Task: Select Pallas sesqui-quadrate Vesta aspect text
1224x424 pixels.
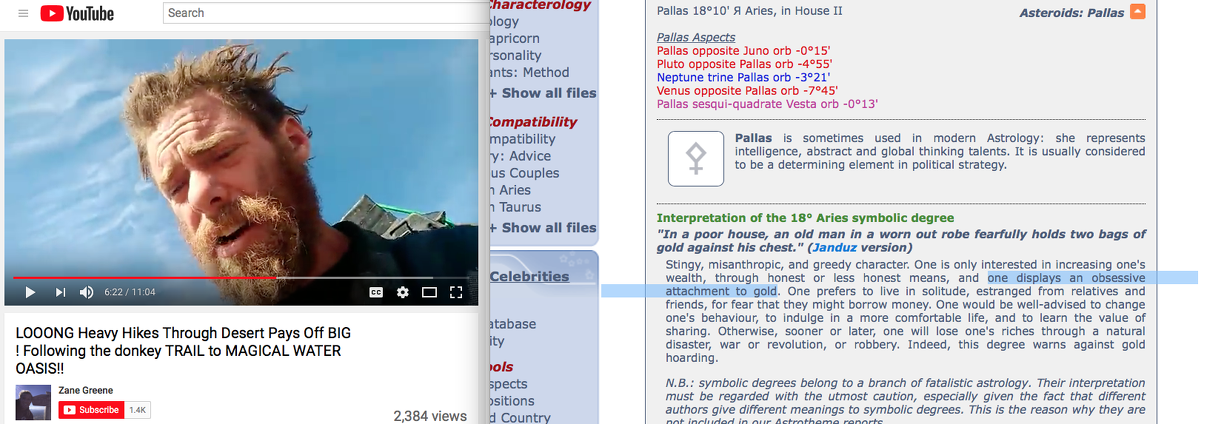Action: coord(767,103)
